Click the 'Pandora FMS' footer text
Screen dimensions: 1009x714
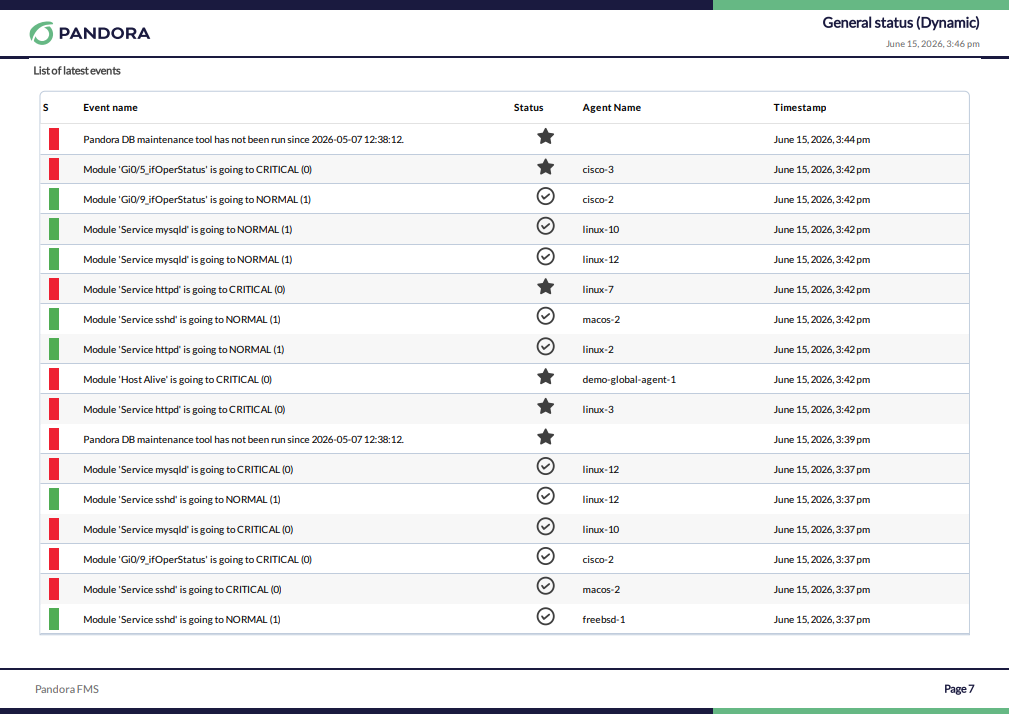(x=67, y=689)
